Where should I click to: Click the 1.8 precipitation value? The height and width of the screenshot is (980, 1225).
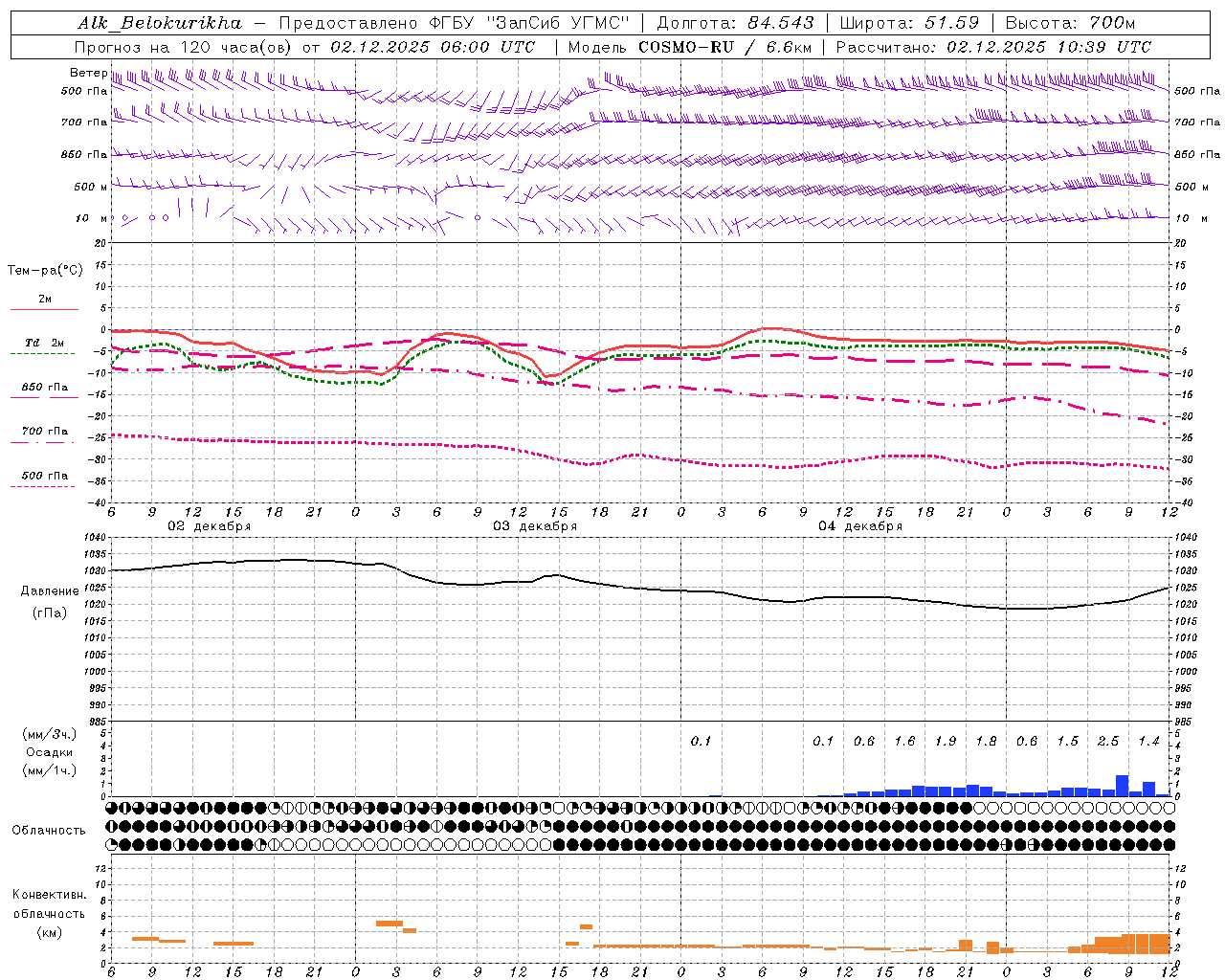pyautogui.click(x=986, y=742)
